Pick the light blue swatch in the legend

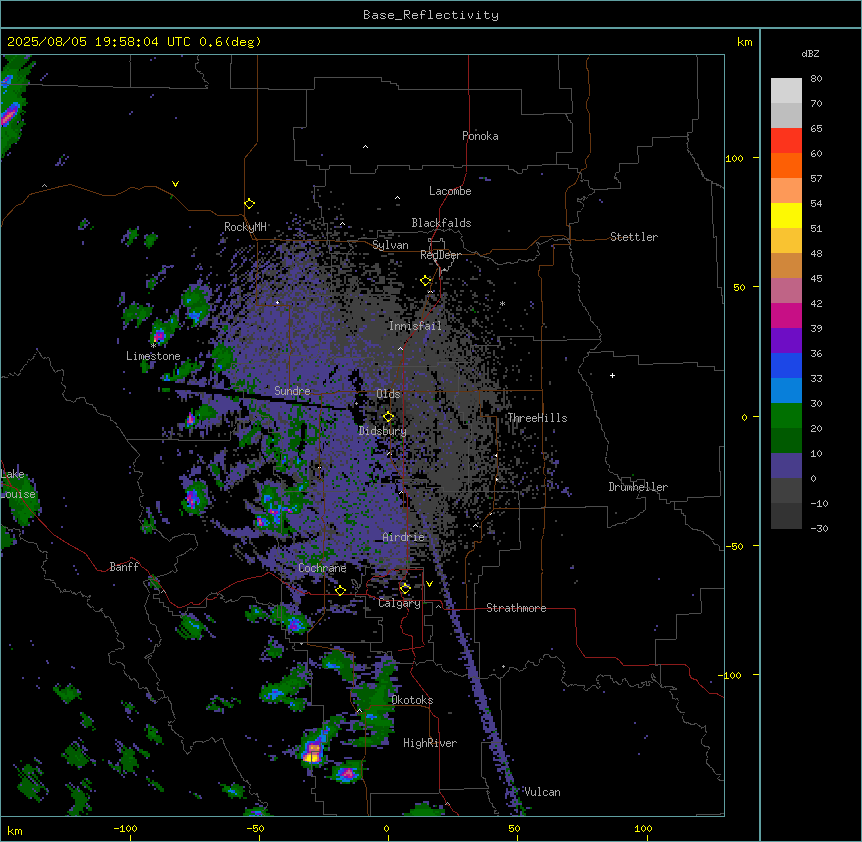[x=786, y=390]
